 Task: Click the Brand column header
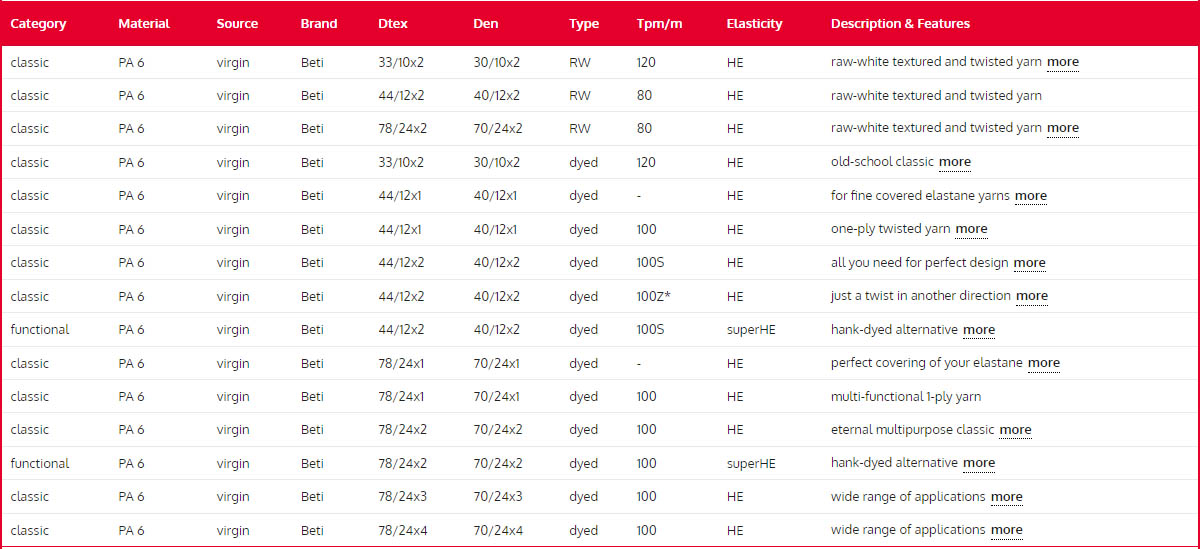click(319, 24)
